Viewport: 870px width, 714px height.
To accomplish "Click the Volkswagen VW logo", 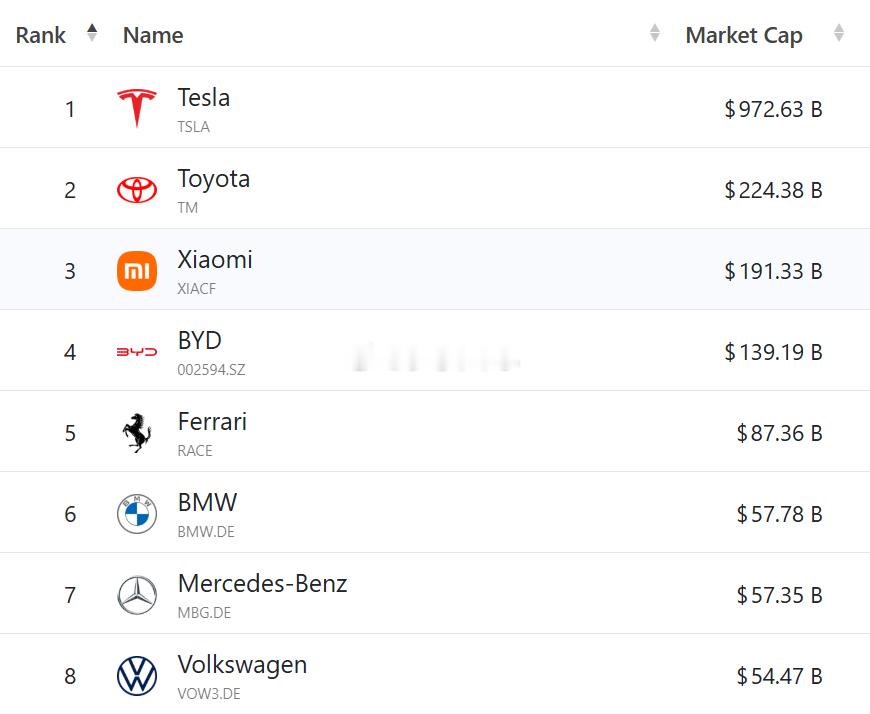I will [137, 676].
